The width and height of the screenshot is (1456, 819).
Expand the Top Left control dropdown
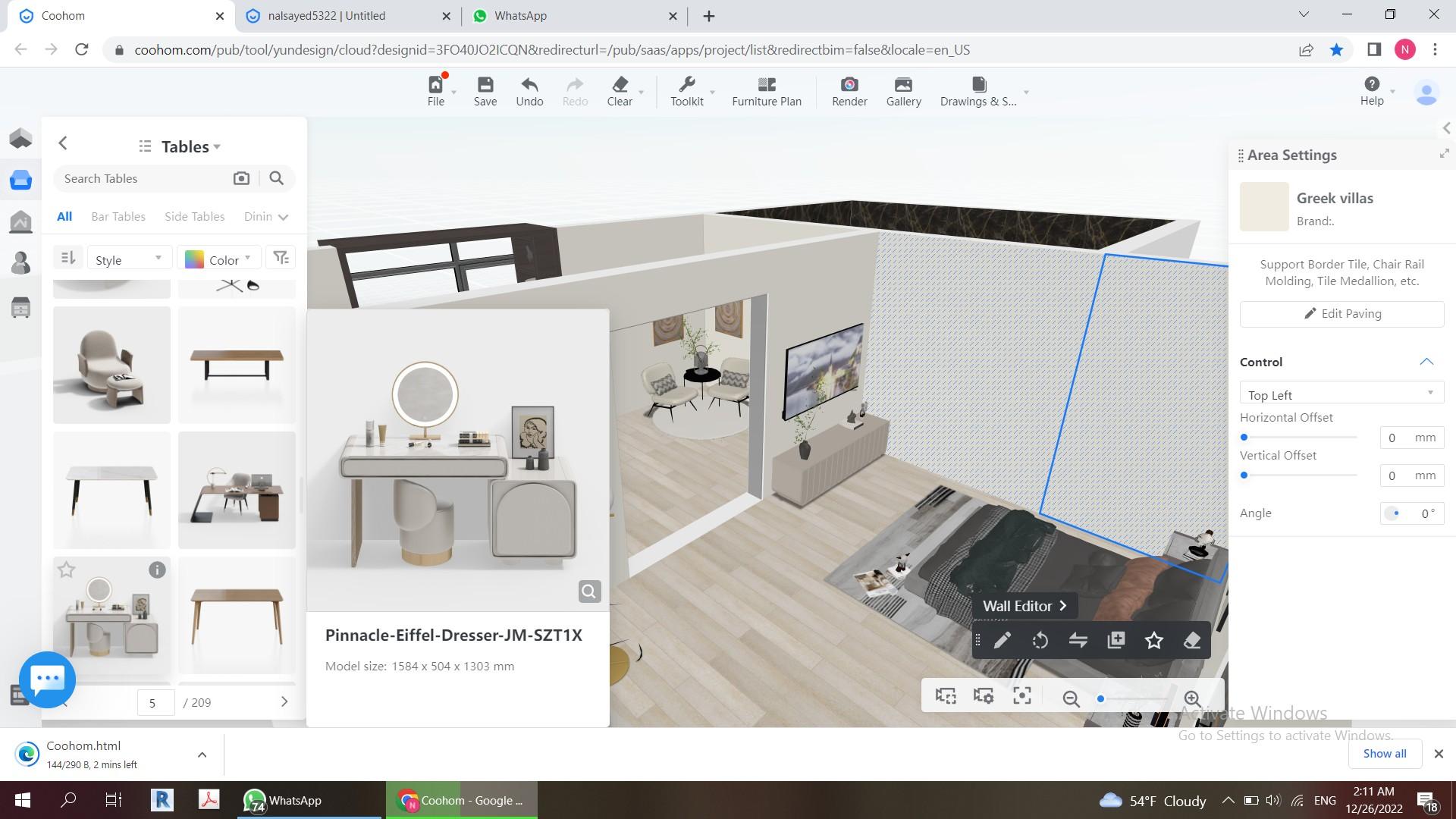pos(1341,394)
